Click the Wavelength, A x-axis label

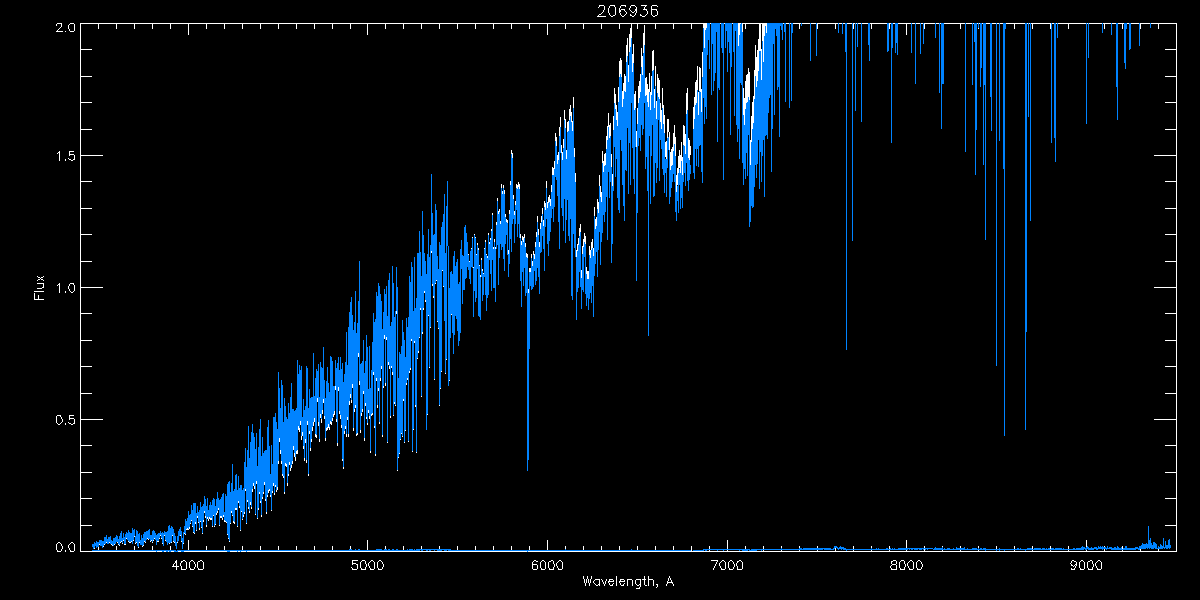pos(627,582)
